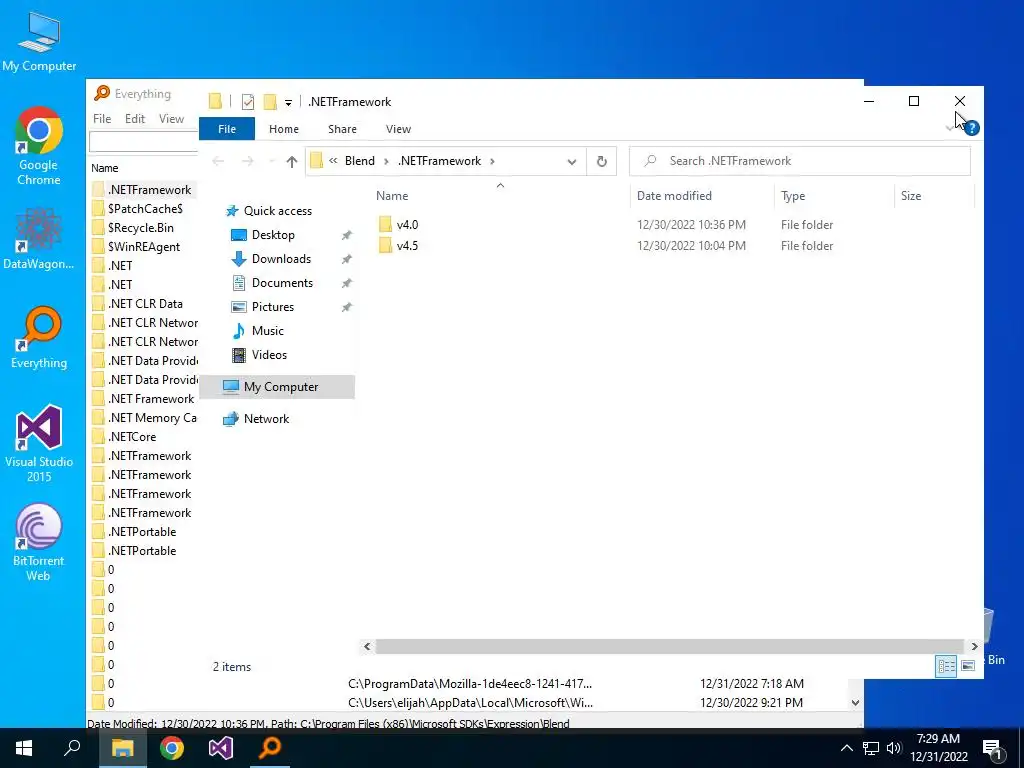Click the Refresh button in address bar

point(601,161)
